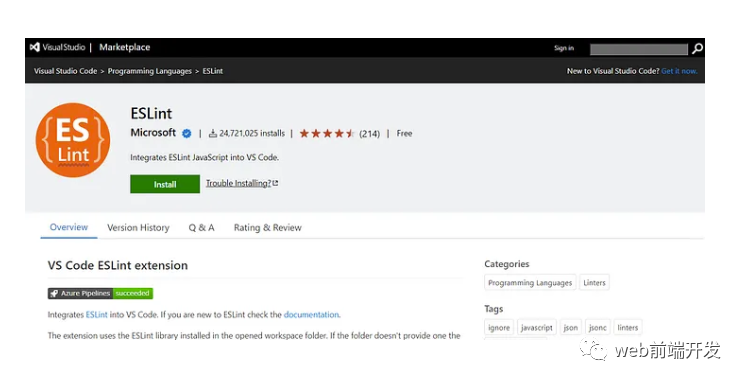Open the Q & A tab
The image size is (744, 382).
[201, 228]
